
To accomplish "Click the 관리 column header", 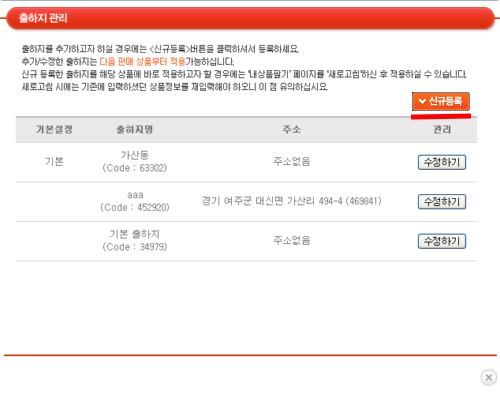I will point(442,129).
